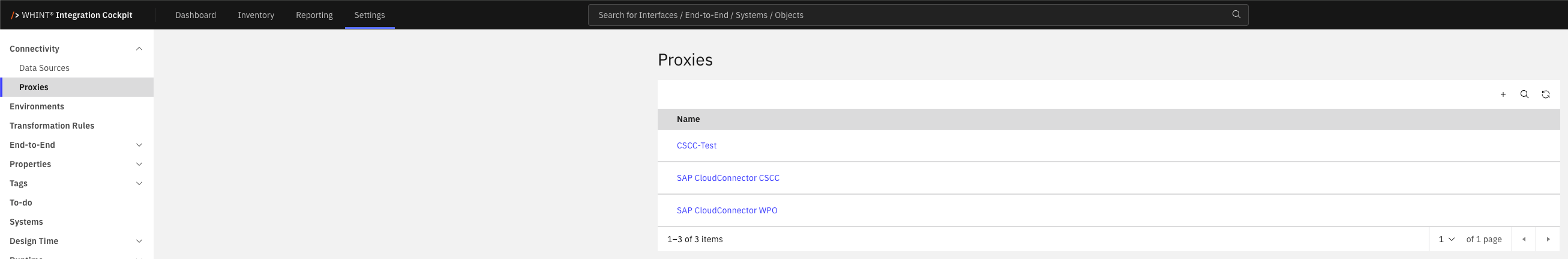Expand the End-to-End section
Viewport: 1568px width, 259px height.
coord(139,145)
